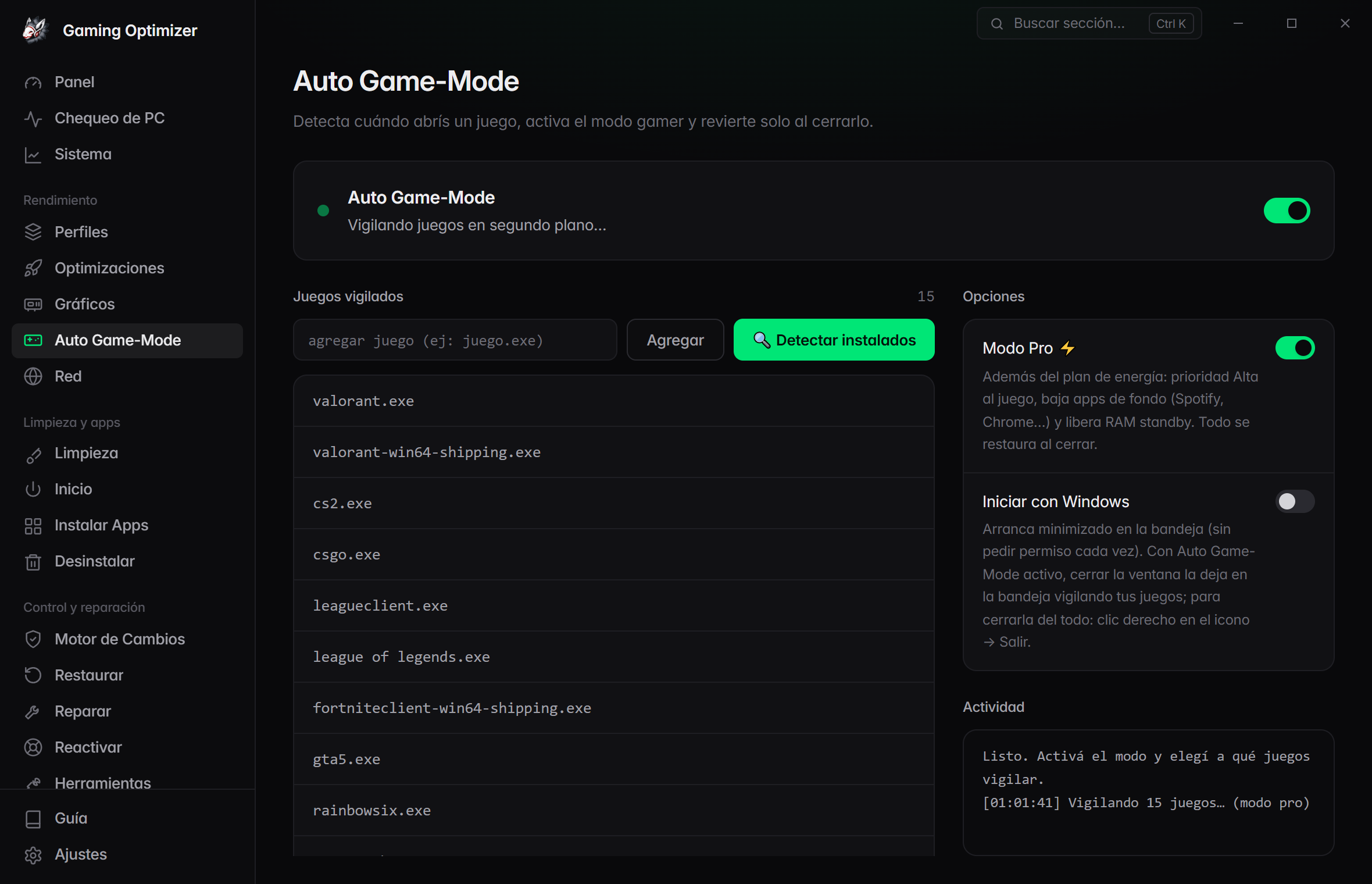Viewport: 1372px width, 884px height.
Task: Open the Optimizaciones section label
Action: coord(109,268)
